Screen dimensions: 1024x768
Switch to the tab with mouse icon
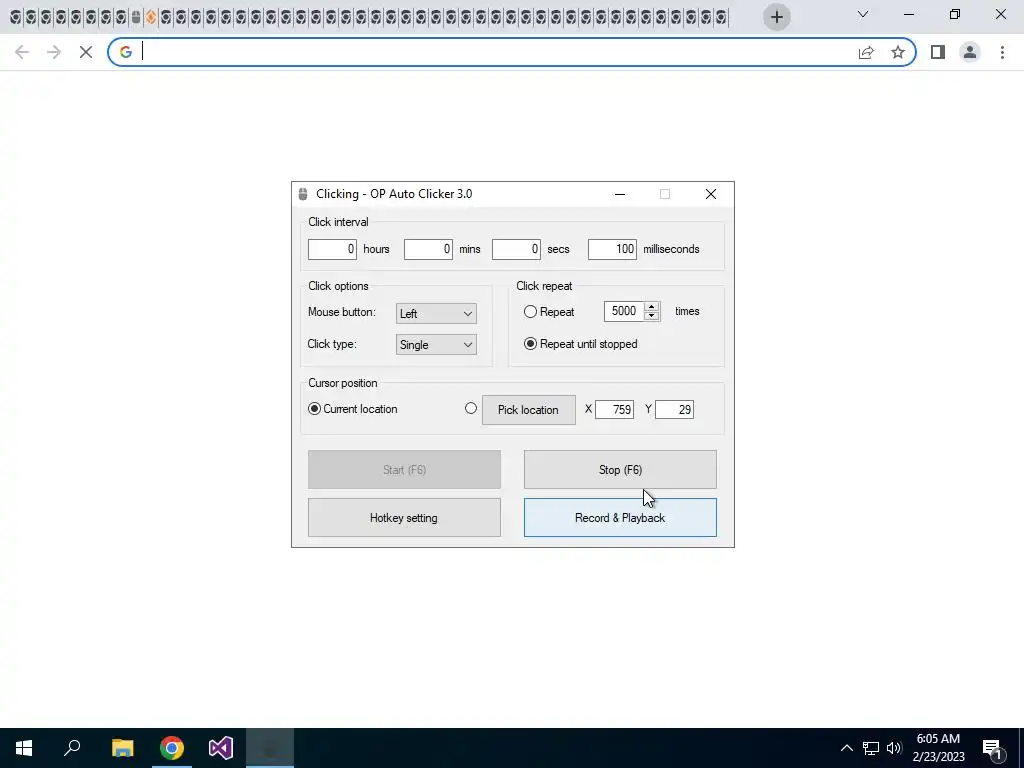pyautogui.click(x=136, y=17)
